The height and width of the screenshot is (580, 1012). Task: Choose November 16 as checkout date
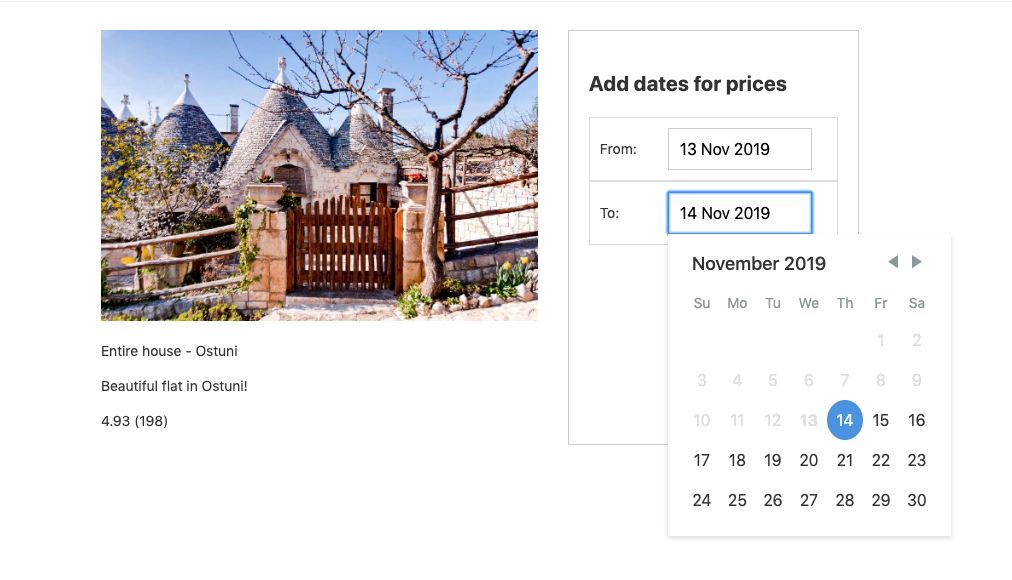tap(917, 420)
